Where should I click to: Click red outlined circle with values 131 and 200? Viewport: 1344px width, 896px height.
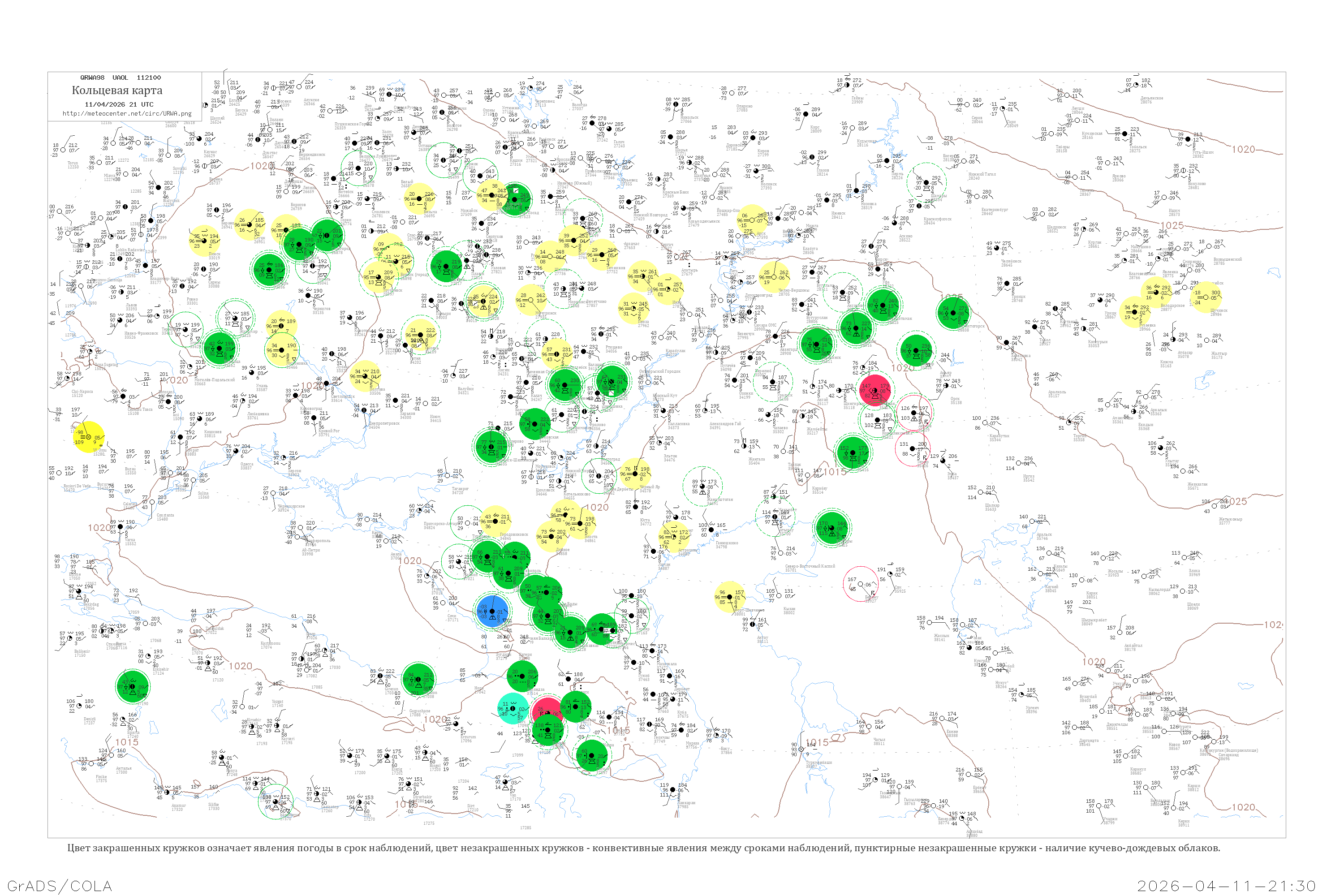[913, 448]
